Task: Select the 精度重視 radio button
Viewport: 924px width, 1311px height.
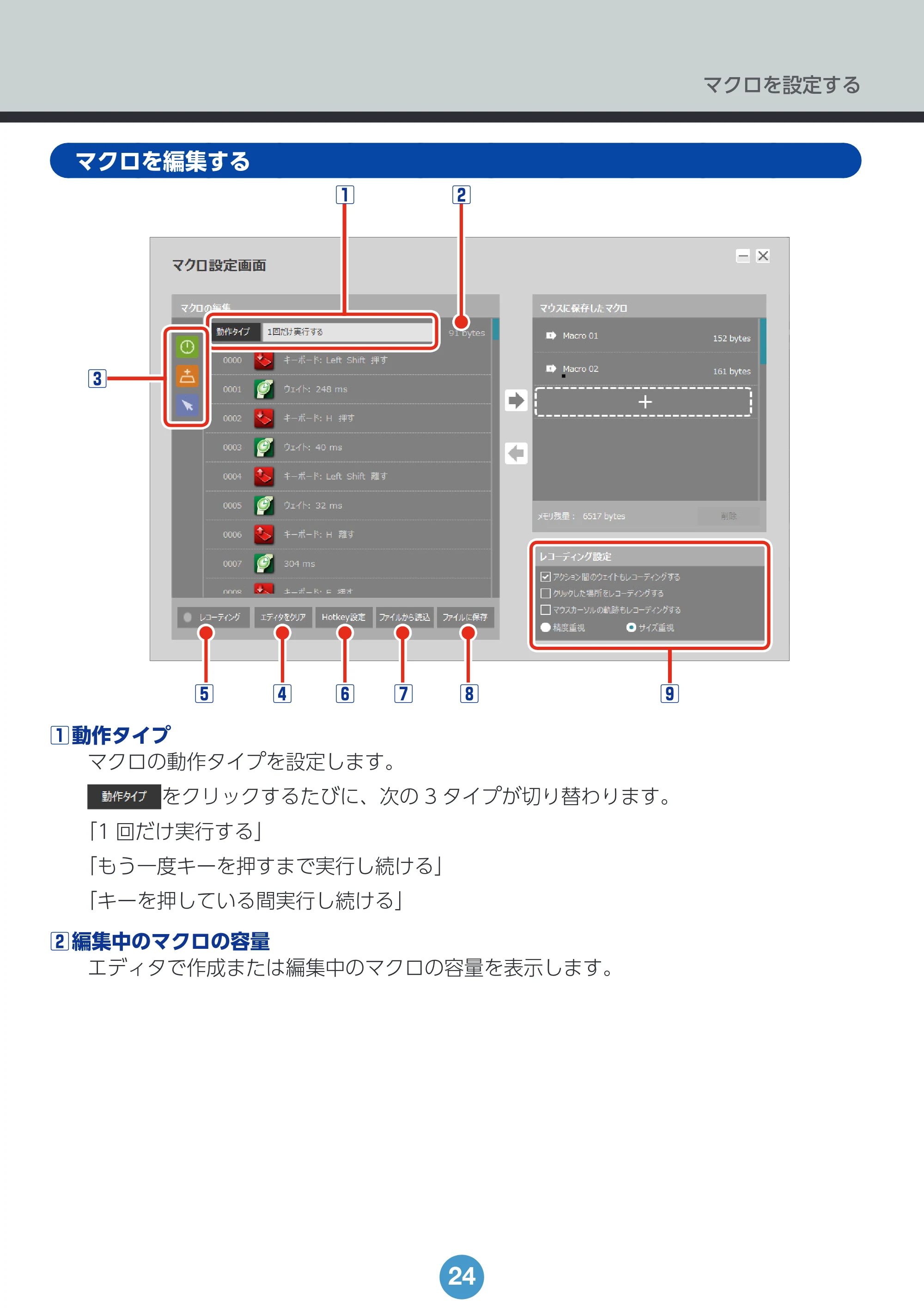Action: coord(545,627)
